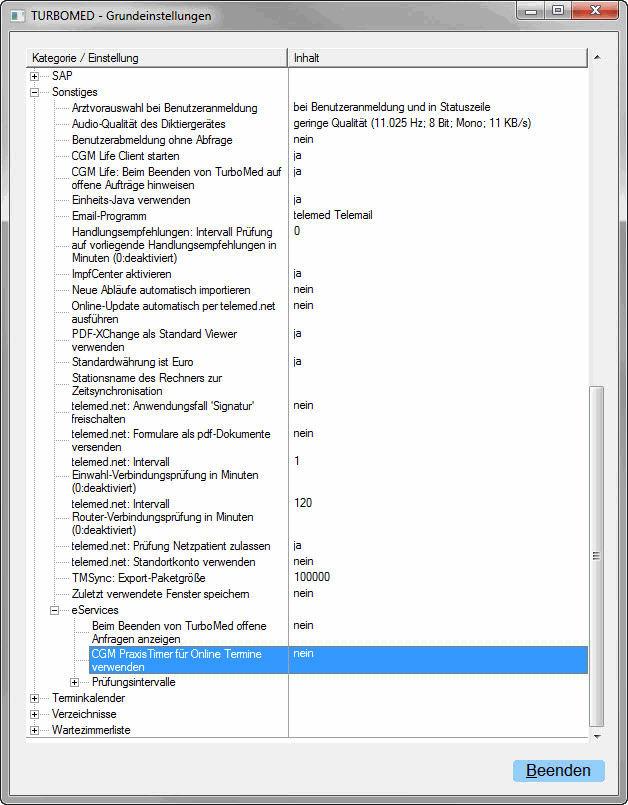628x805 pixels.
Task: Collapse the eServices subtree
Action: (x=55, y=610)
